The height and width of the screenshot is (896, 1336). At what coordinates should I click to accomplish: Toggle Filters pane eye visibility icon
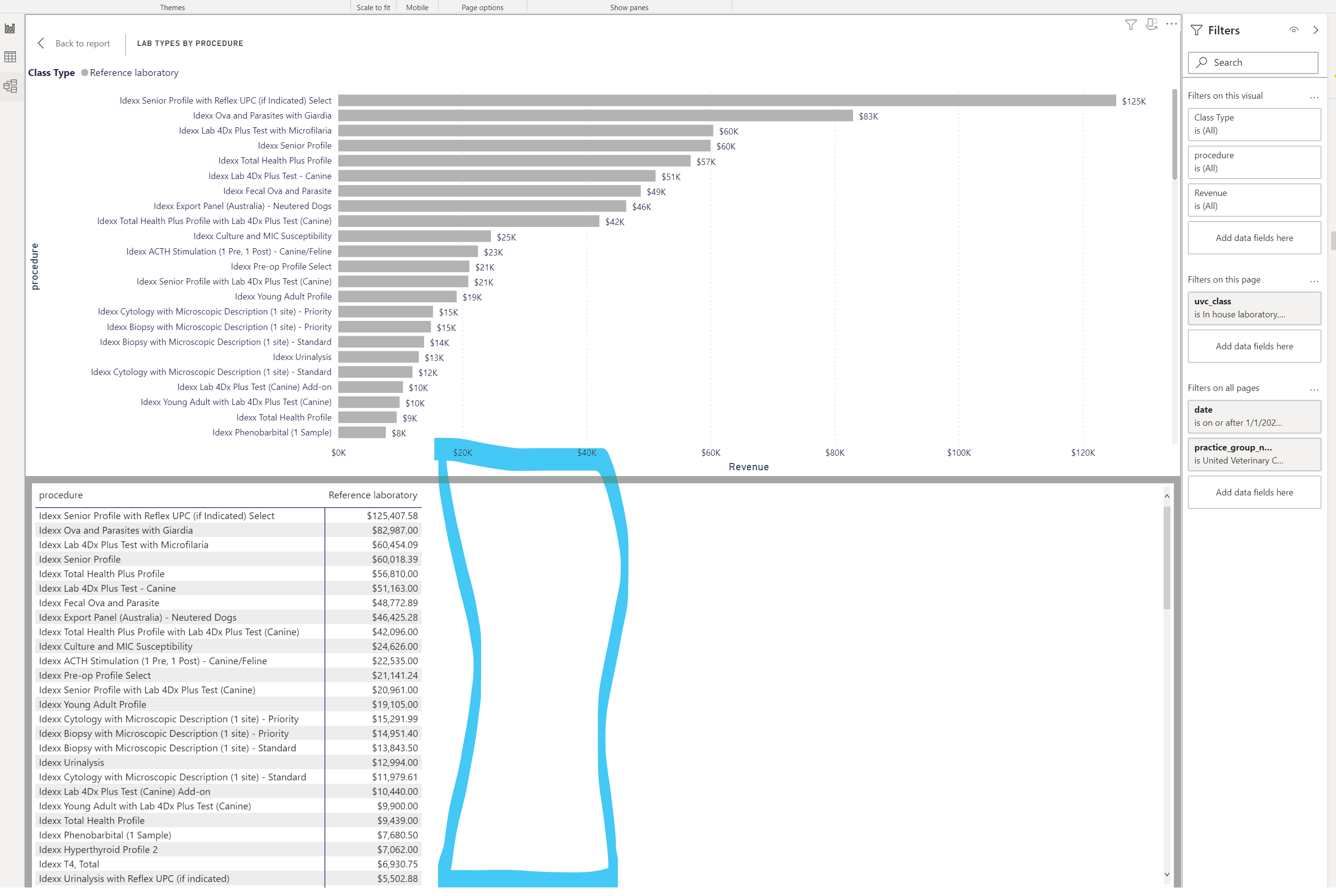tap(1294, 30)
